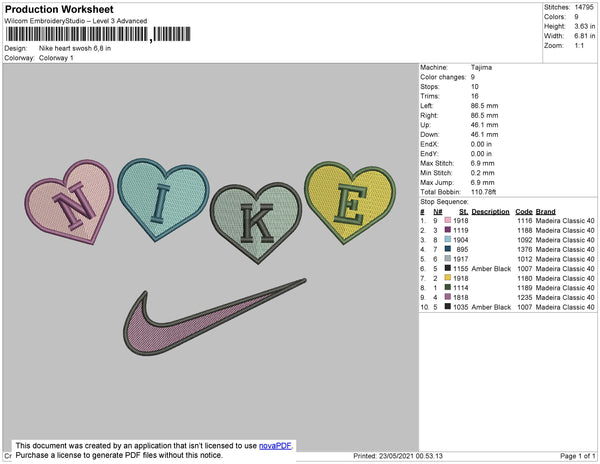Click the 'Right:' label
The image size is (600, 464).
(429, 115)
